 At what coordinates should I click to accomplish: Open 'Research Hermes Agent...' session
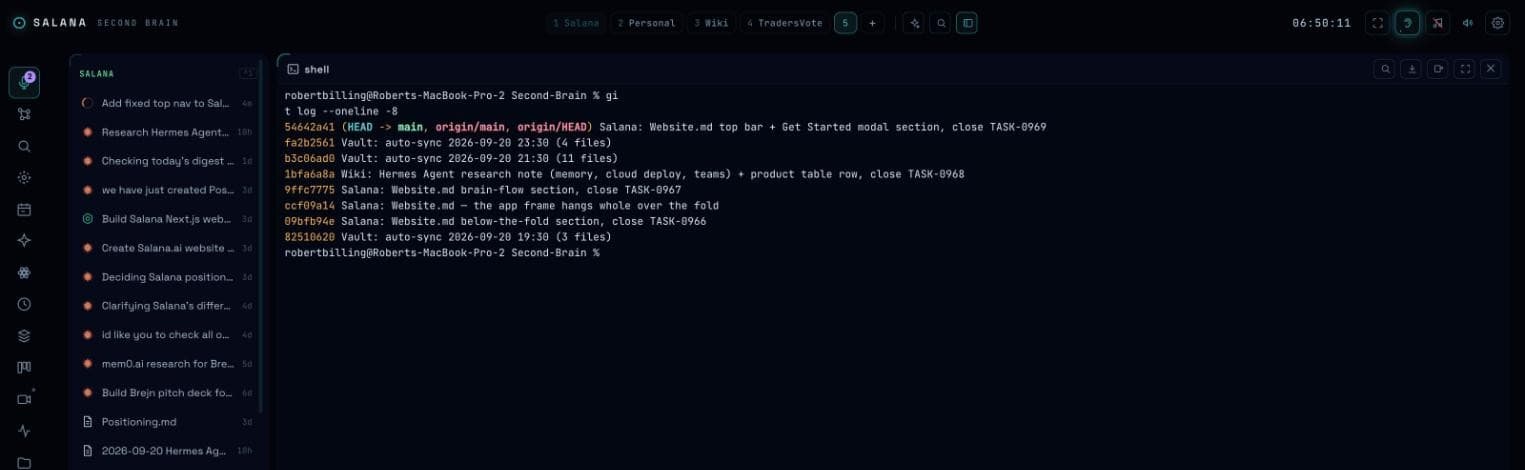pos(166,132)
